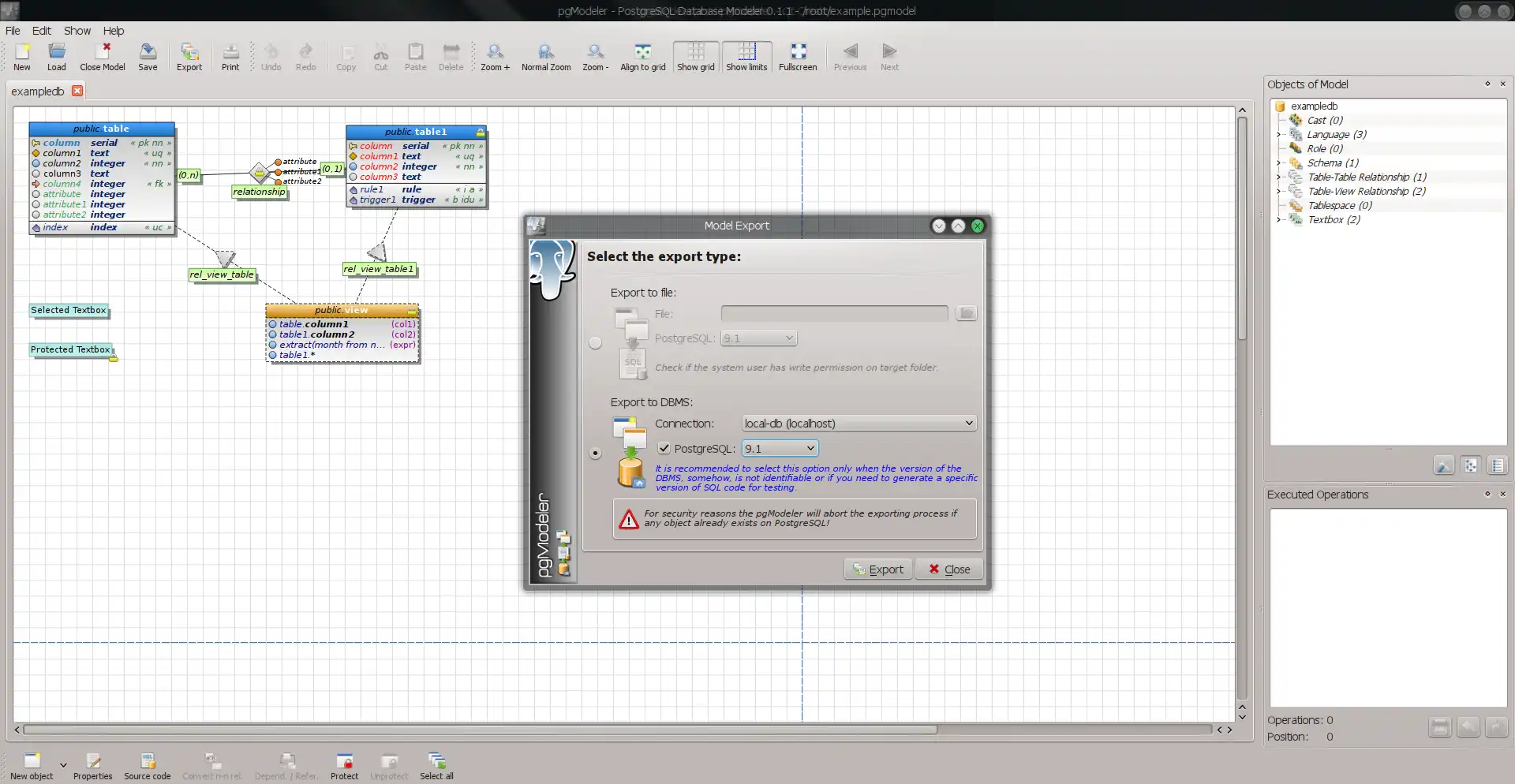Image resolution: width=1515 pixels, height=784 pixels.
Task: Select the Role (0) tree item
Action: click(x=1324, y=149)
